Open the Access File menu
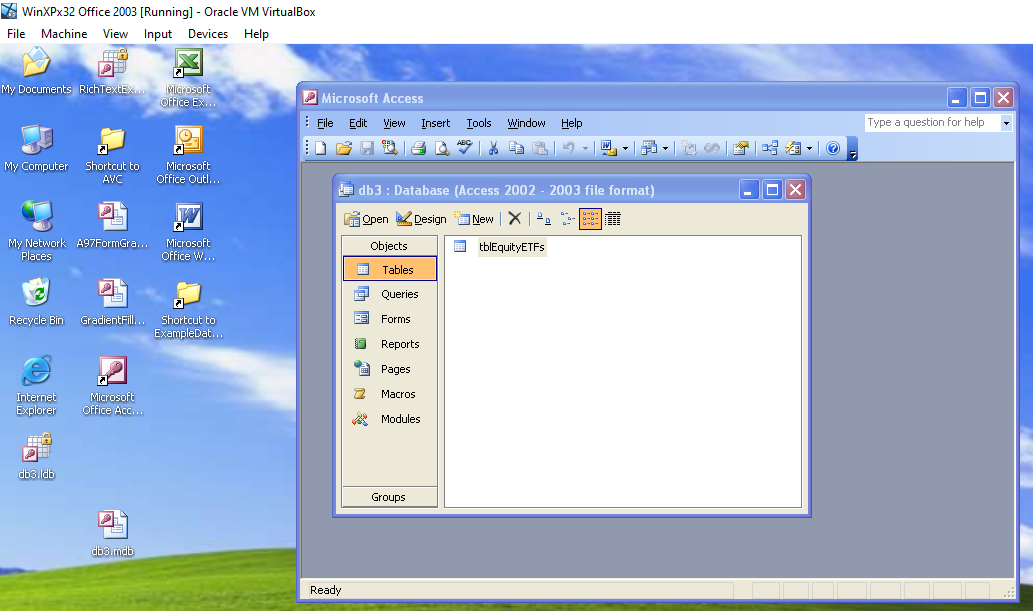This screenshot has height=611, width=1033. [325, 123]
